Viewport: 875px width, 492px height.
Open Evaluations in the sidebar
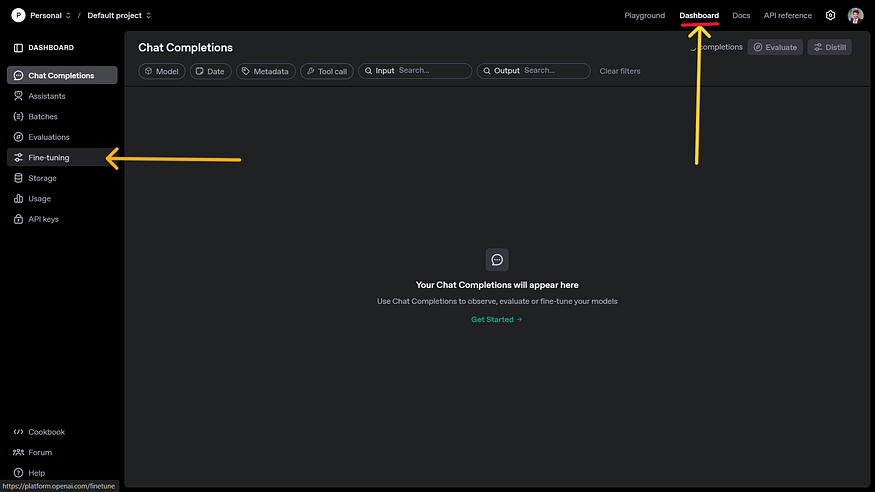click(62, 137)
